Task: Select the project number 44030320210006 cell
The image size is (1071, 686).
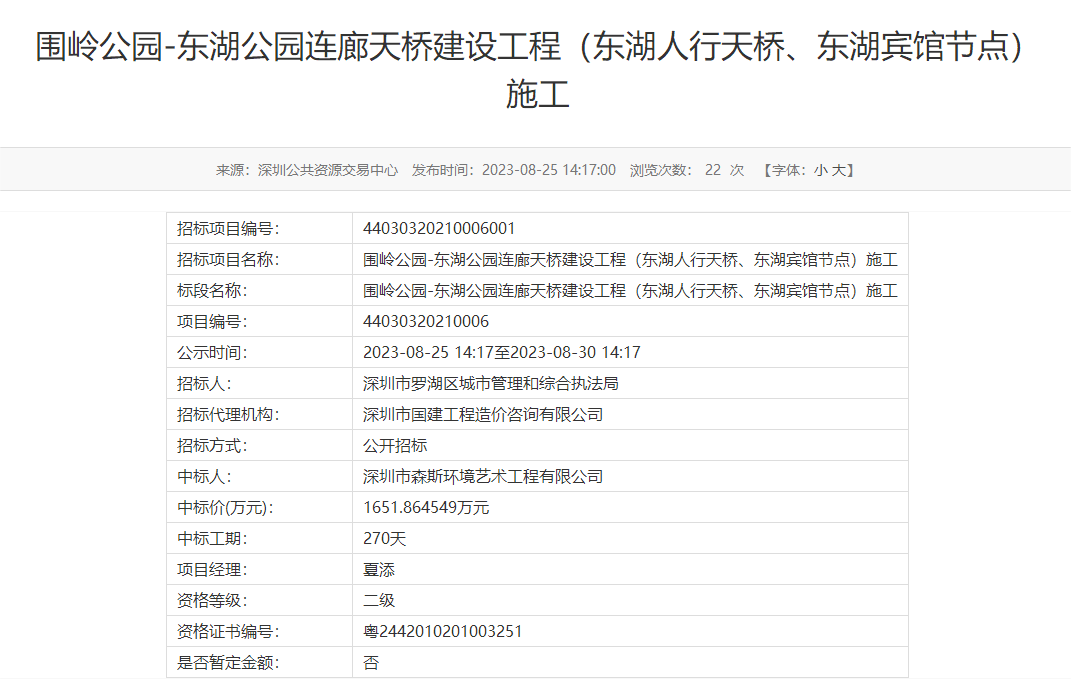Action: click(426, 322)
